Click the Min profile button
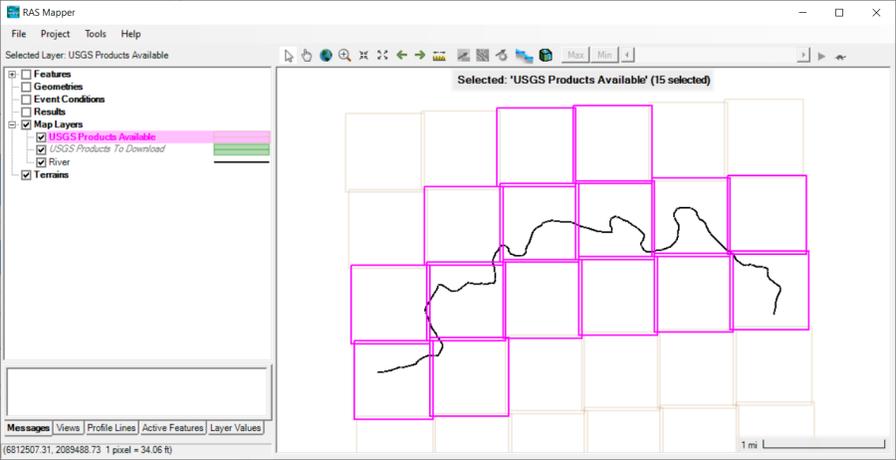 tap(605, 55)
